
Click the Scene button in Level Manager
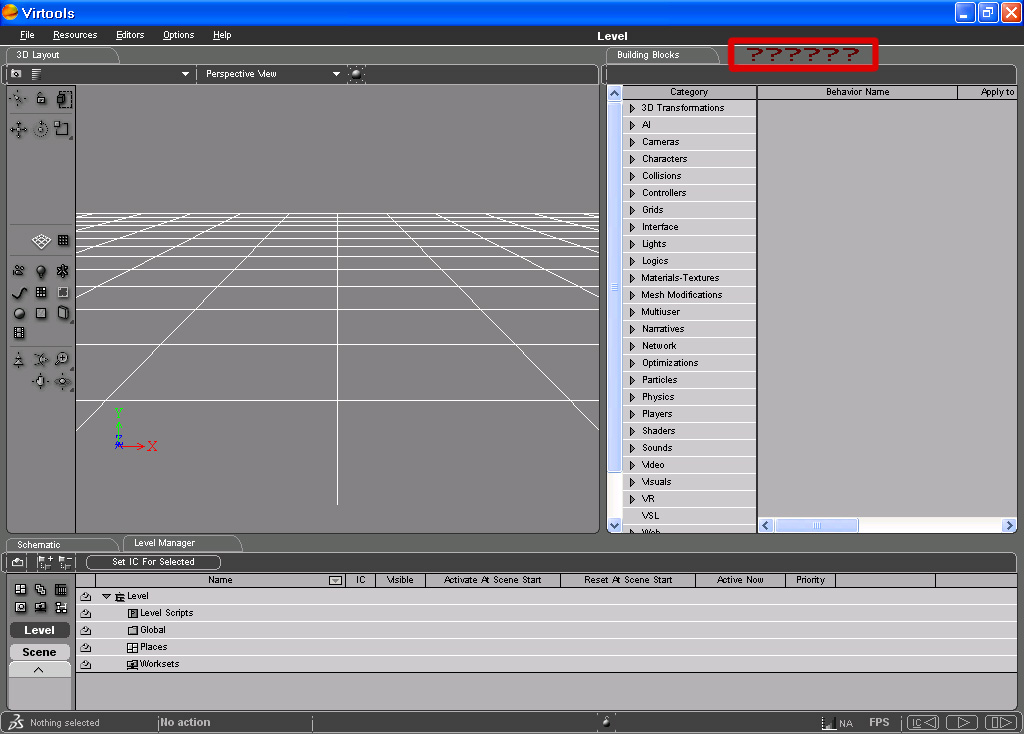coord(39,652)
